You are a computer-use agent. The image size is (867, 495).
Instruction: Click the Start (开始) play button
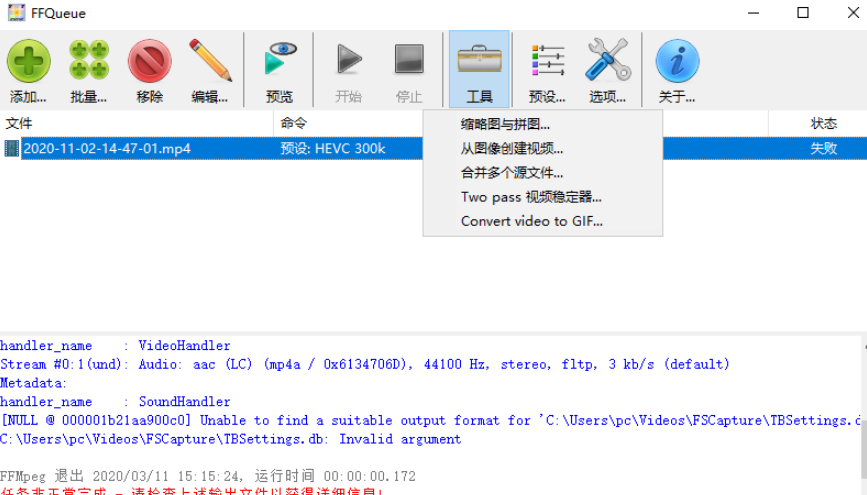pyautogui.click(x=349, y=59)
